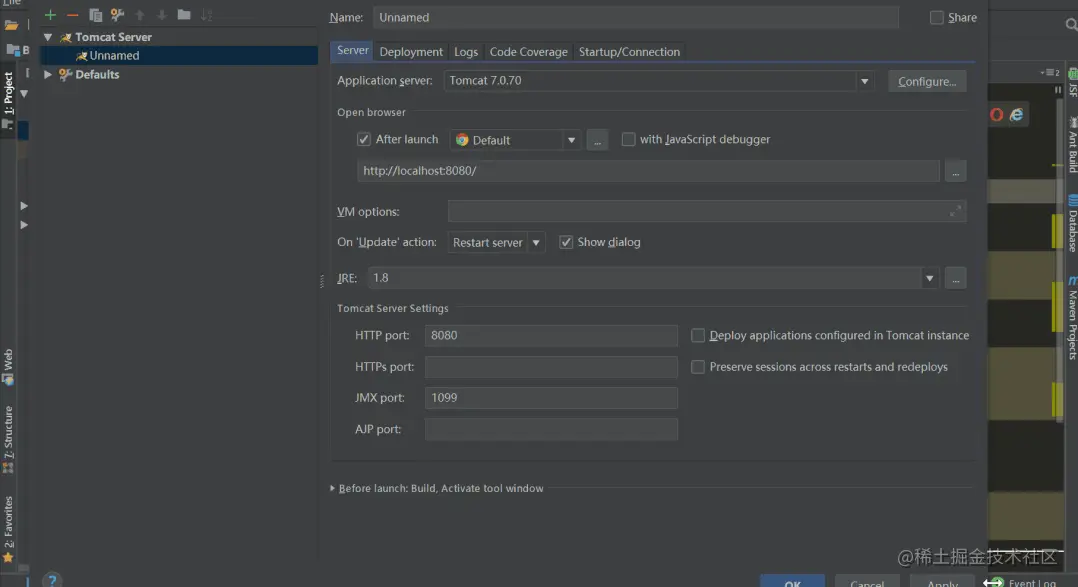Screen dimensions: 1078x587
Task: Click the AJP port field
Action: pos(551,430)
